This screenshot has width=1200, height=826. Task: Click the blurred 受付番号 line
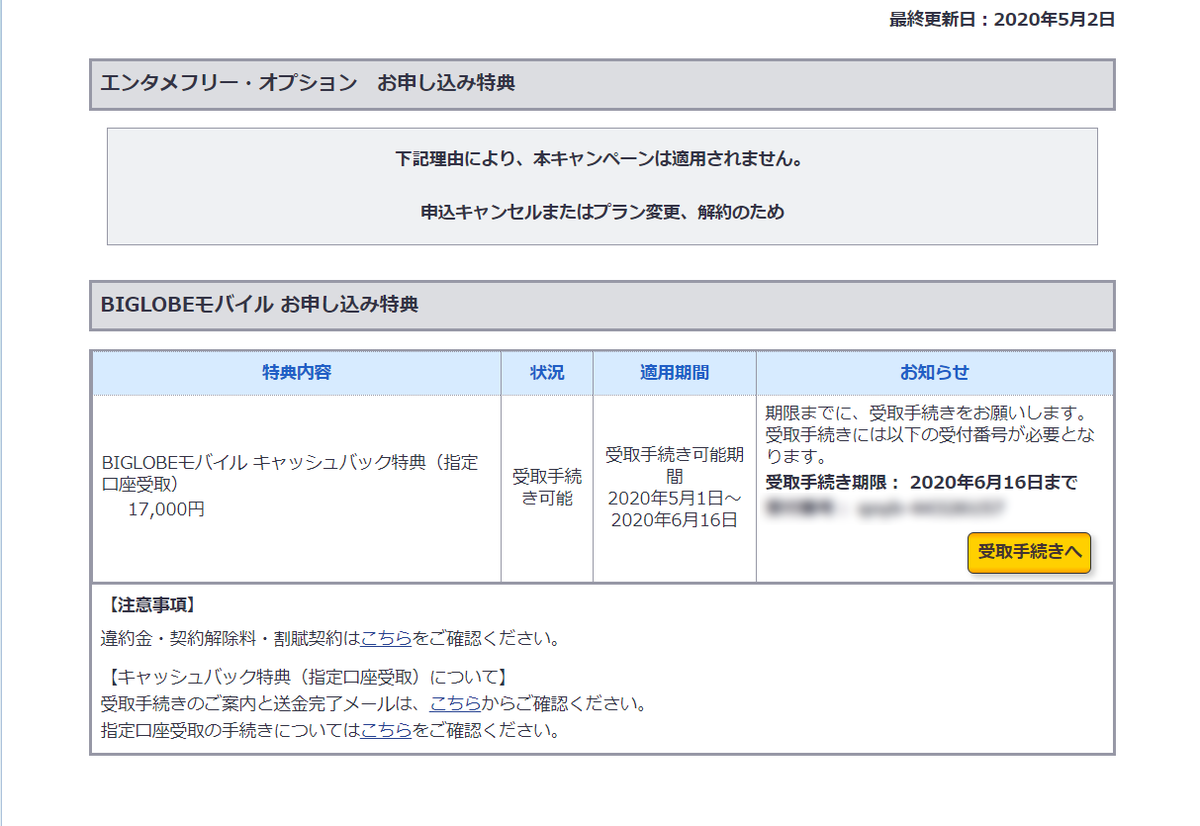(885, 509)
